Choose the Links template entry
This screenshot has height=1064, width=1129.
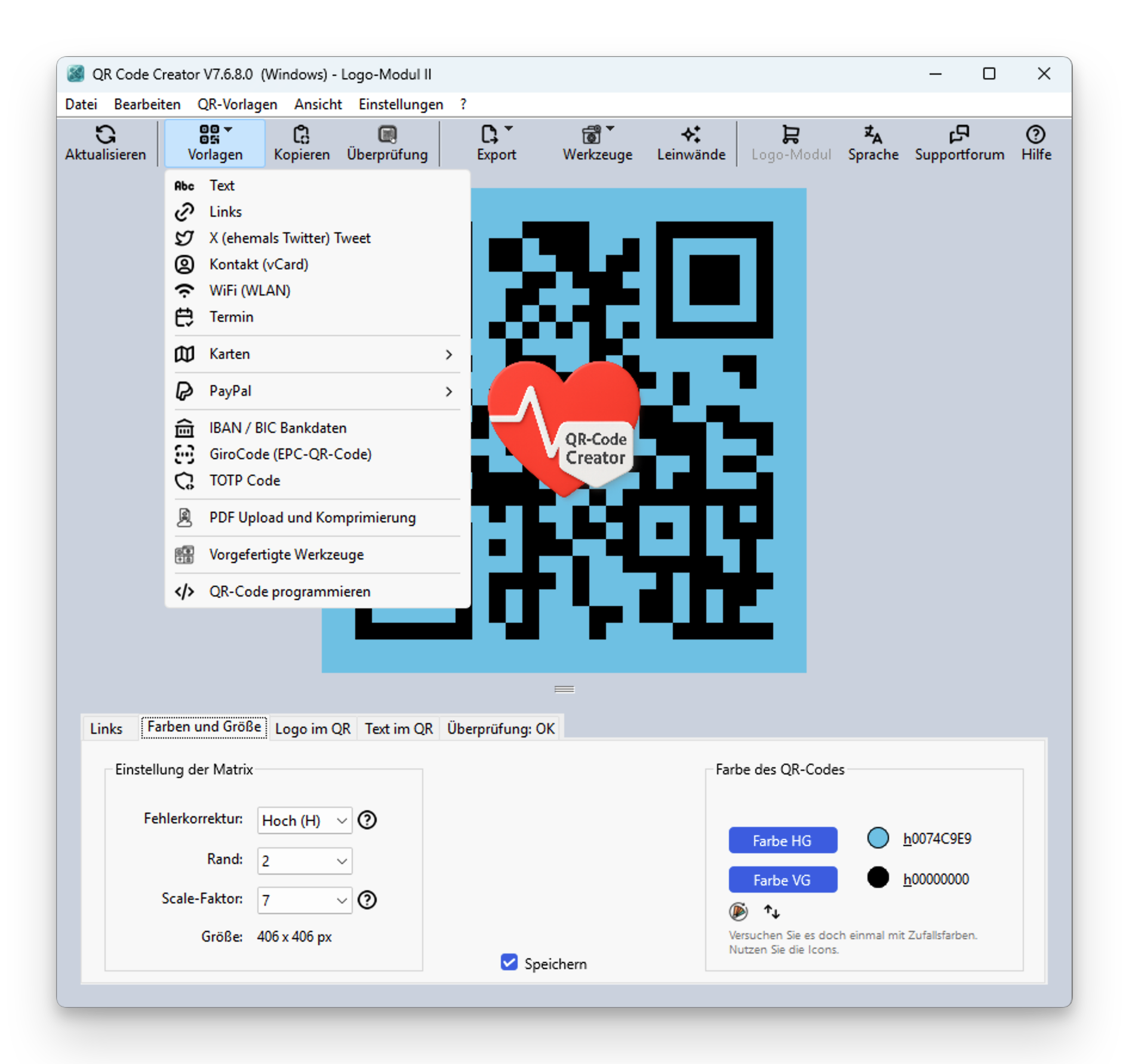click(317, 212)
